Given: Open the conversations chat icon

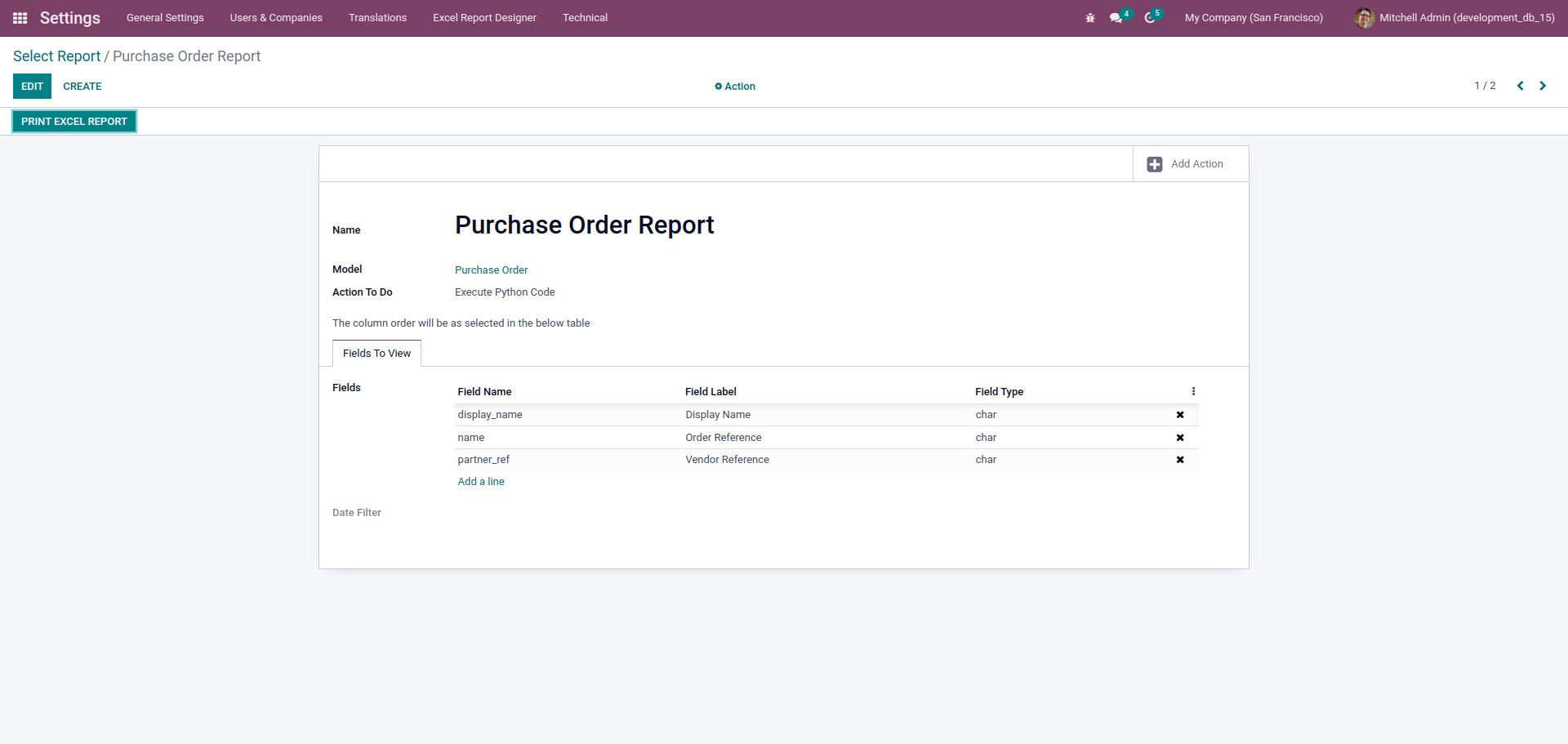Looking at the screenshot, I should [1116, 18].
